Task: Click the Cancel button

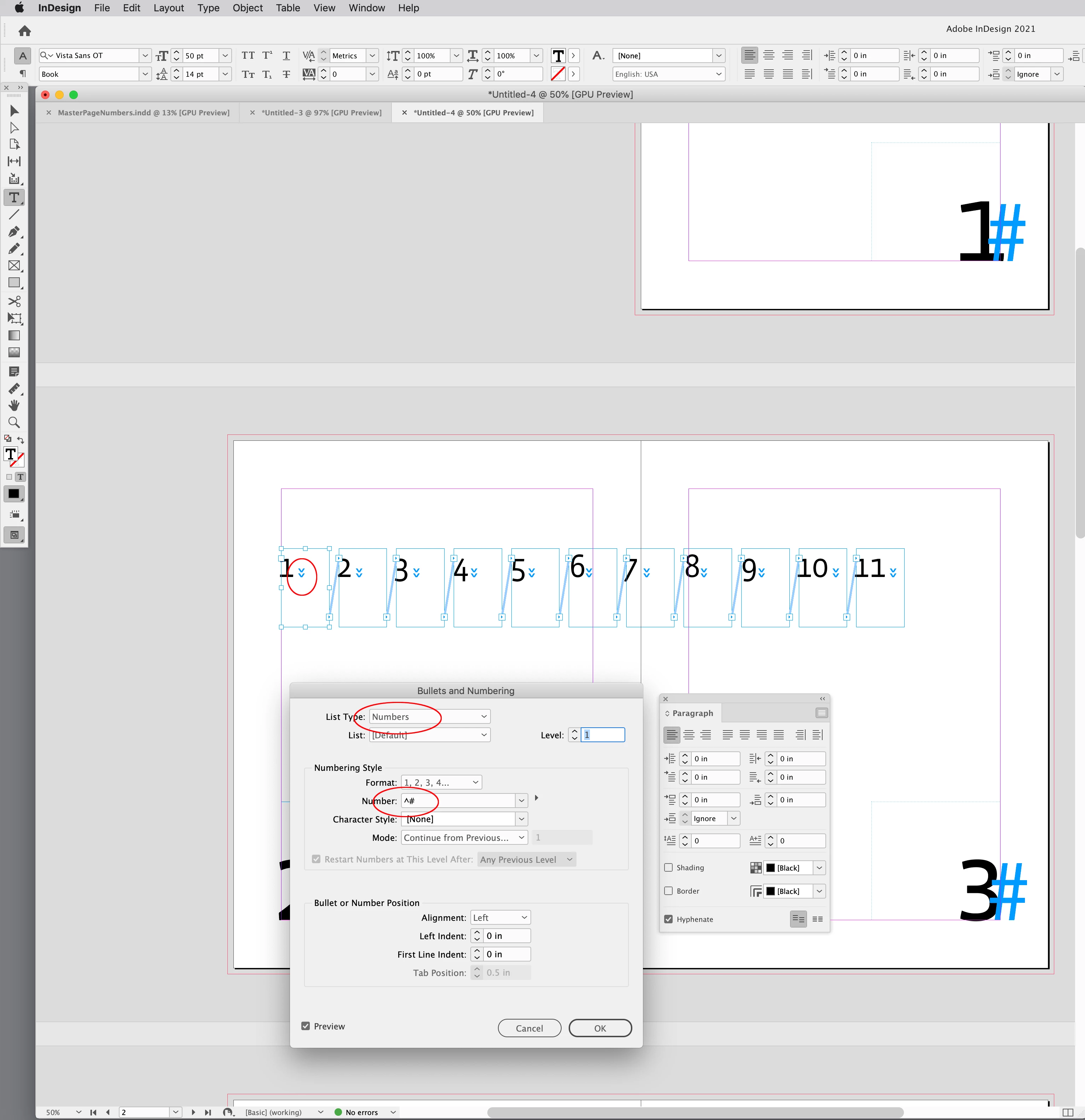Action: (x=529, y=1028)
